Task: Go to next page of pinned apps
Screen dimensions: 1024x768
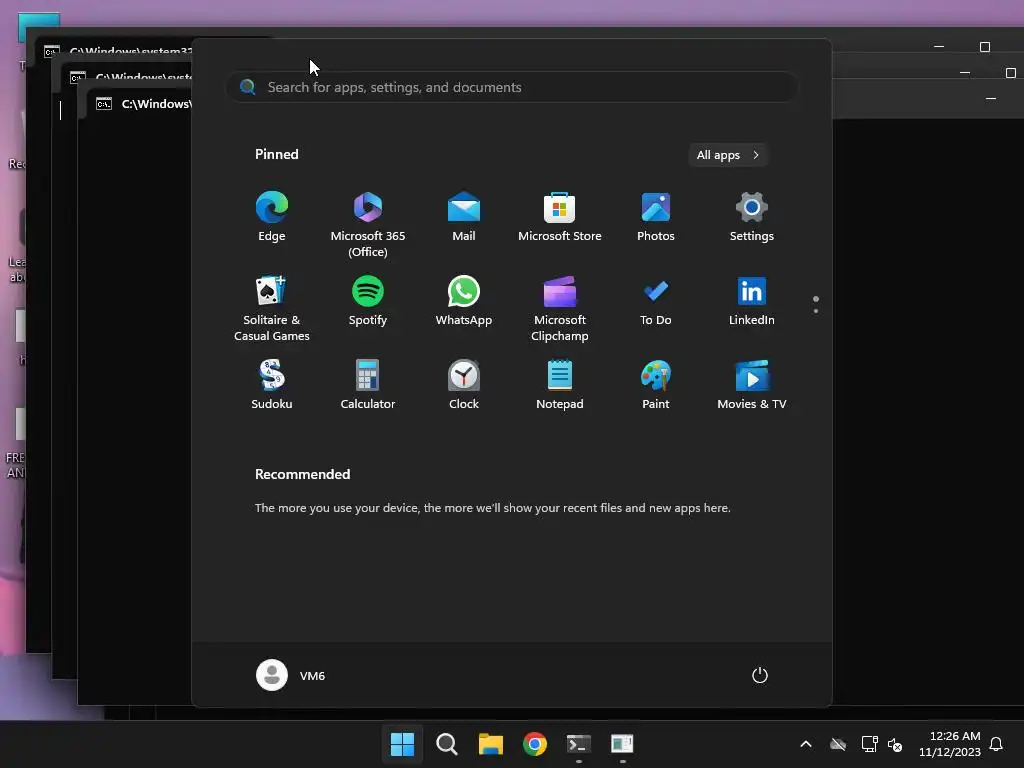Action: [816, 311]
